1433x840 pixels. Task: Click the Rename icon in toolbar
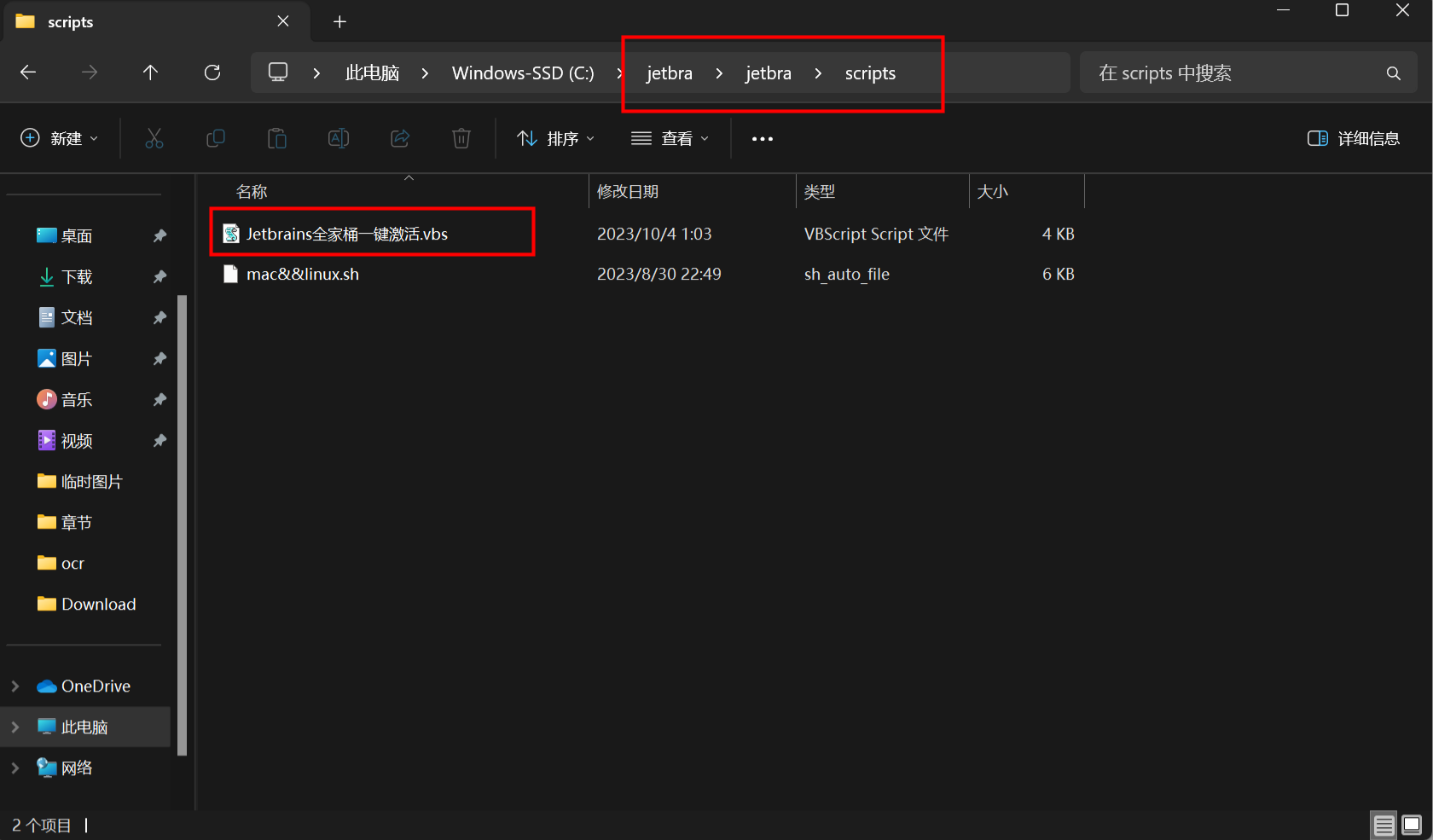click(339, 138)
